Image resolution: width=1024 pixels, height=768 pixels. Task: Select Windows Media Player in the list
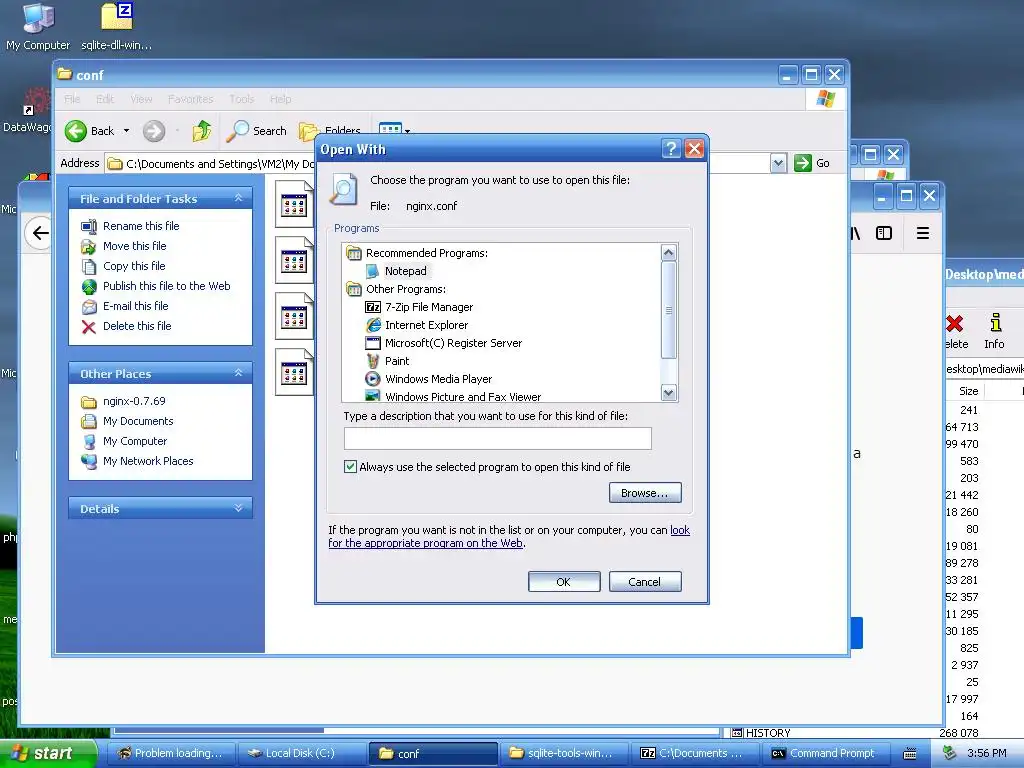tap(438, 379)
